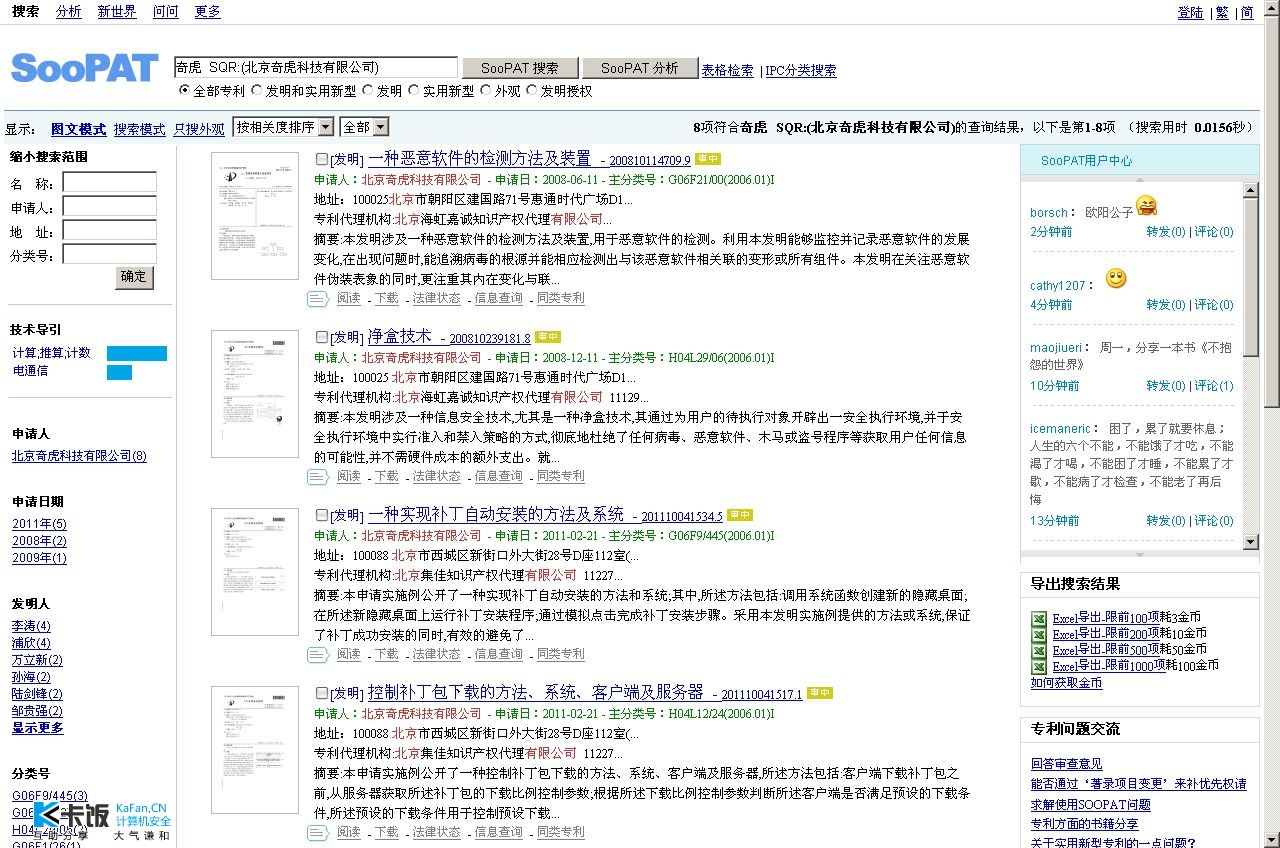Image resolution: width=1280 pixels, height=848 pixels.
Task: Select 外观 radio button
Action: point(486,90)
